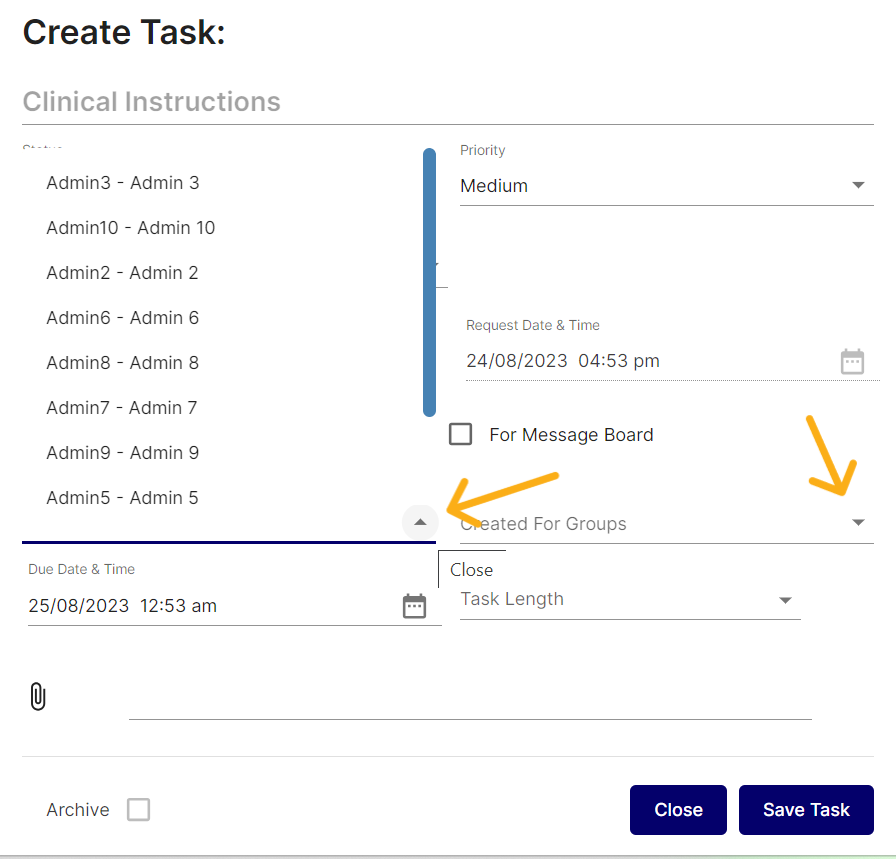Open the Due Date calendar picker icon

coord(414,606)
